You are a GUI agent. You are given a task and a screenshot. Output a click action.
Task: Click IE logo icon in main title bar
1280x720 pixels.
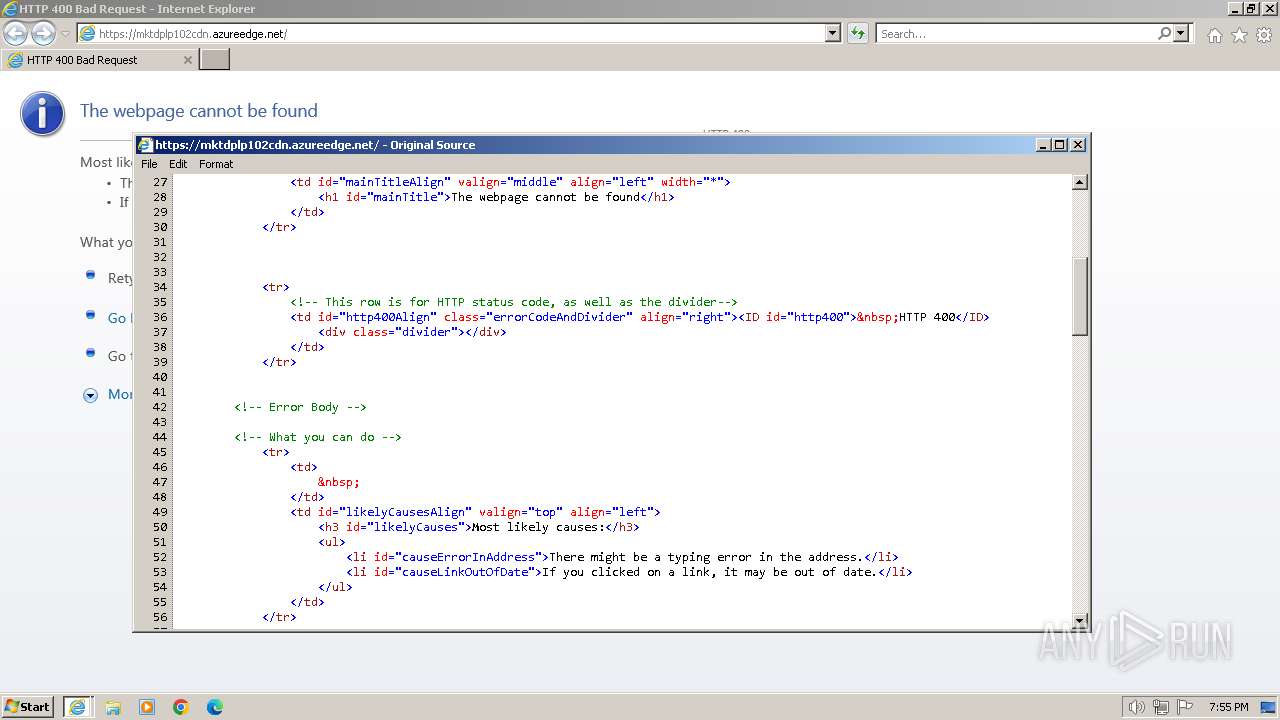10,9
